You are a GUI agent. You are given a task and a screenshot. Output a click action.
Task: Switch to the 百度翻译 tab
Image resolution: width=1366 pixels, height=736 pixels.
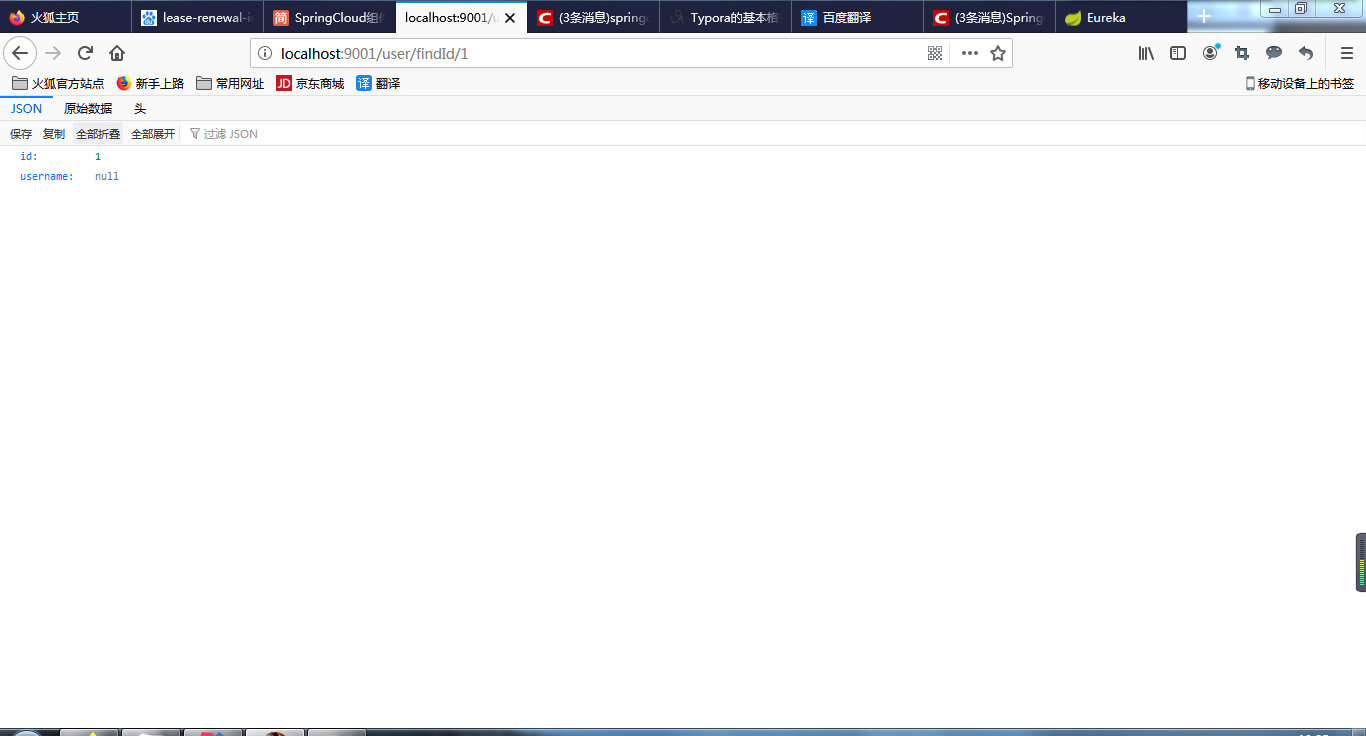coord(858,17)
